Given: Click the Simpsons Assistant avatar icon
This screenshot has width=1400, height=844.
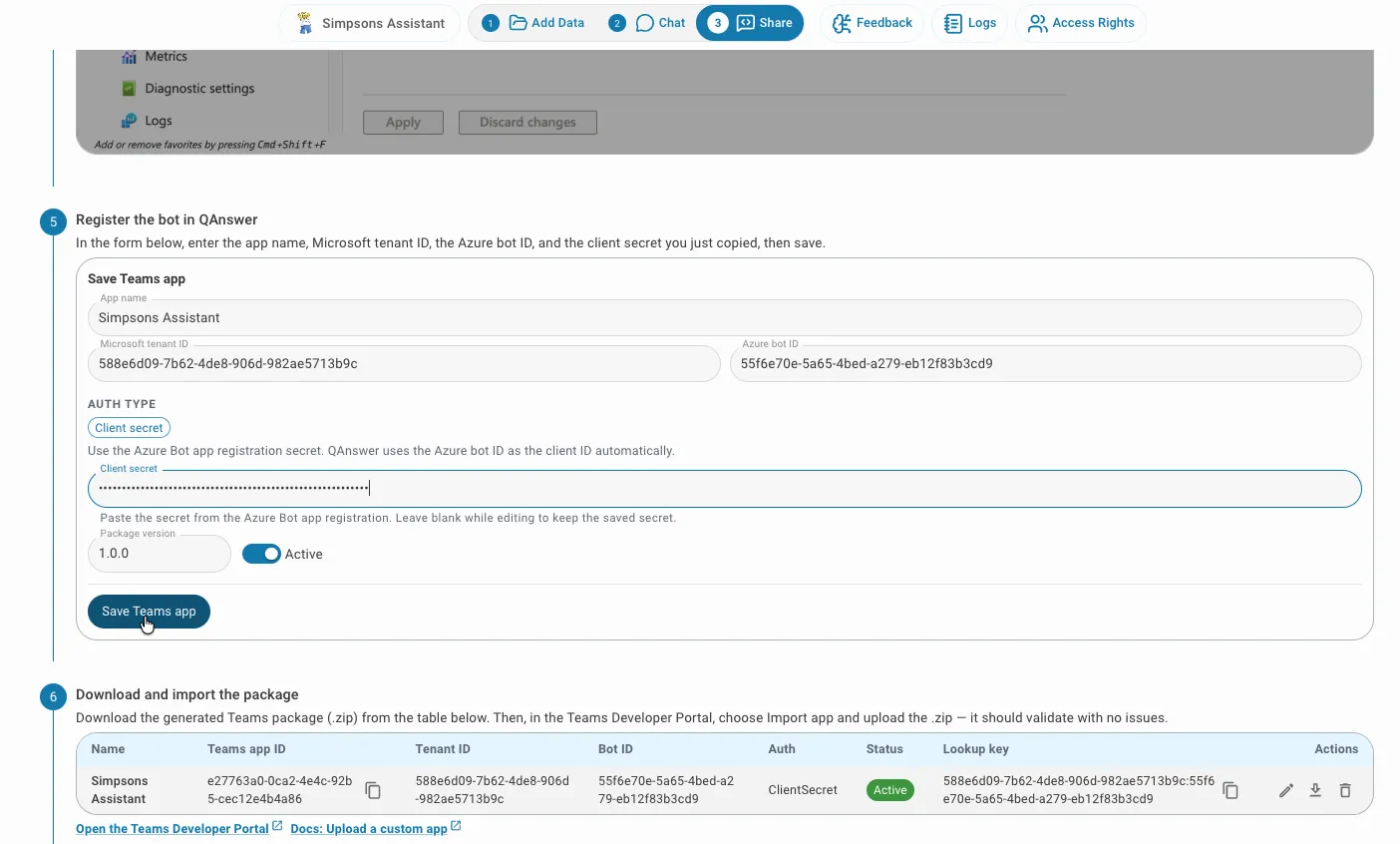Looking at the screenshot, I should pos(305,22).
